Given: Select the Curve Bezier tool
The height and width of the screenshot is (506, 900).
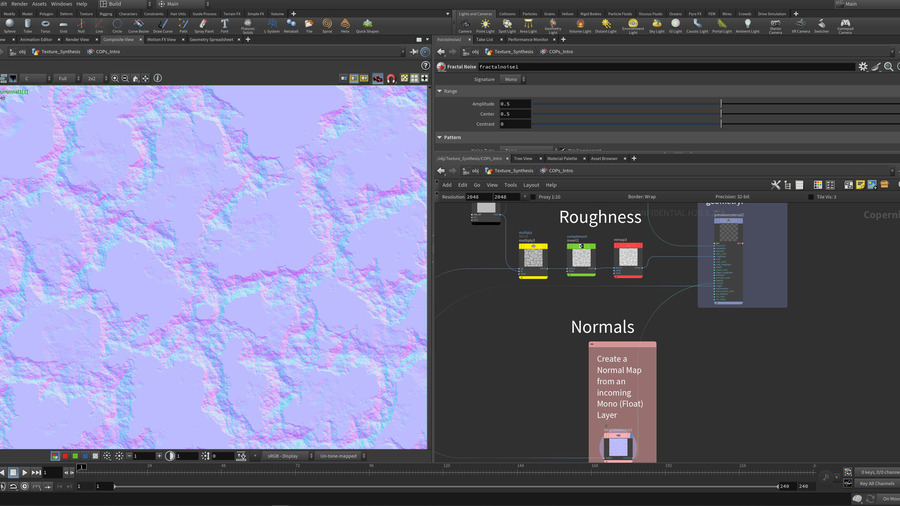Looking at the screenshot, I should click(138, 25).
